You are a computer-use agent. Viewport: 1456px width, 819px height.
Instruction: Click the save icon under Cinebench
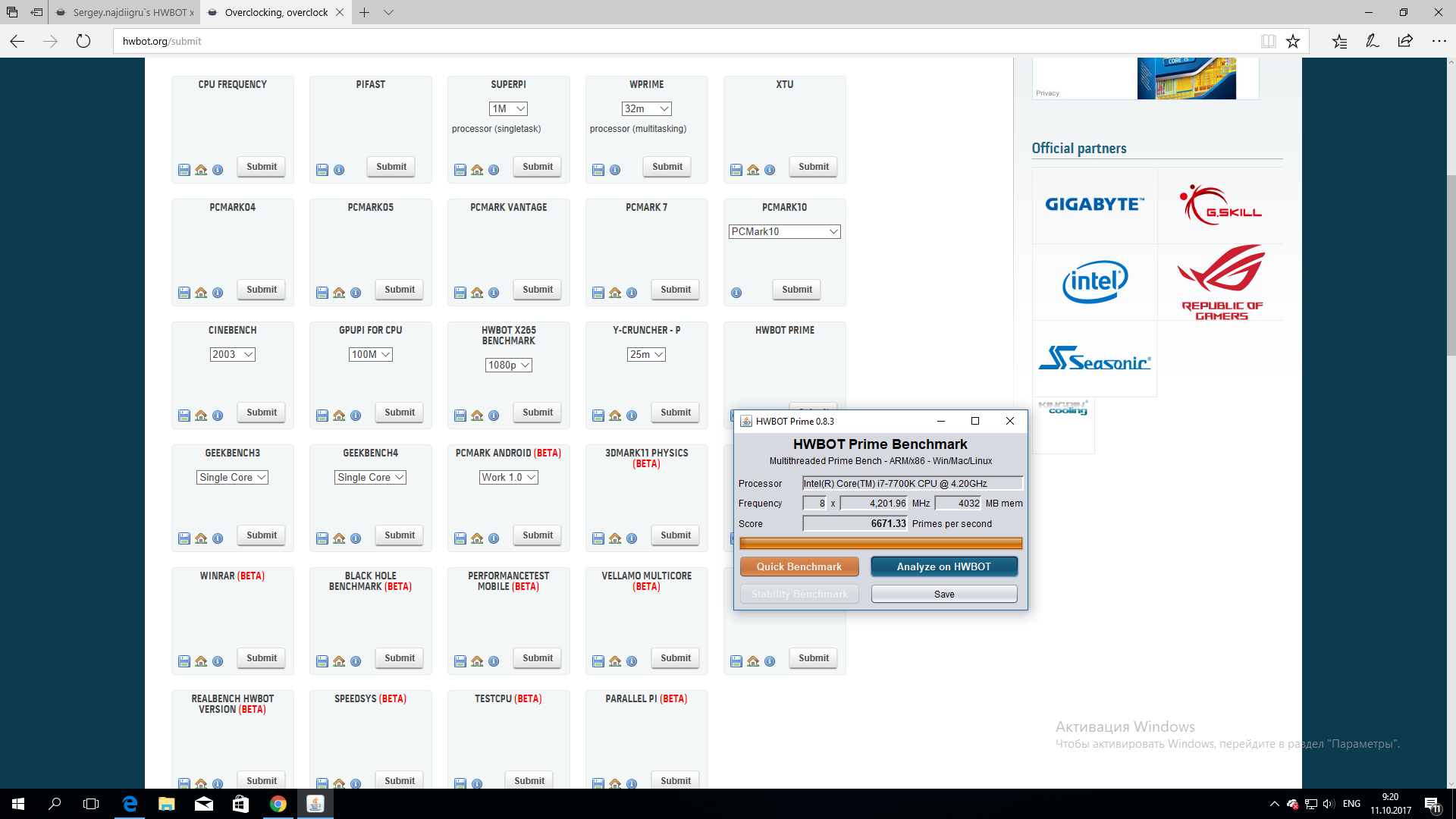[184, 416]
